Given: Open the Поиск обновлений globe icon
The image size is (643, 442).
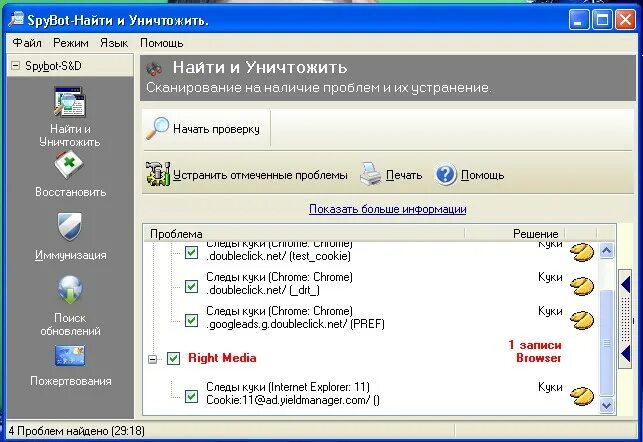Looking at the screenshot, I should (x=70, y=289).
